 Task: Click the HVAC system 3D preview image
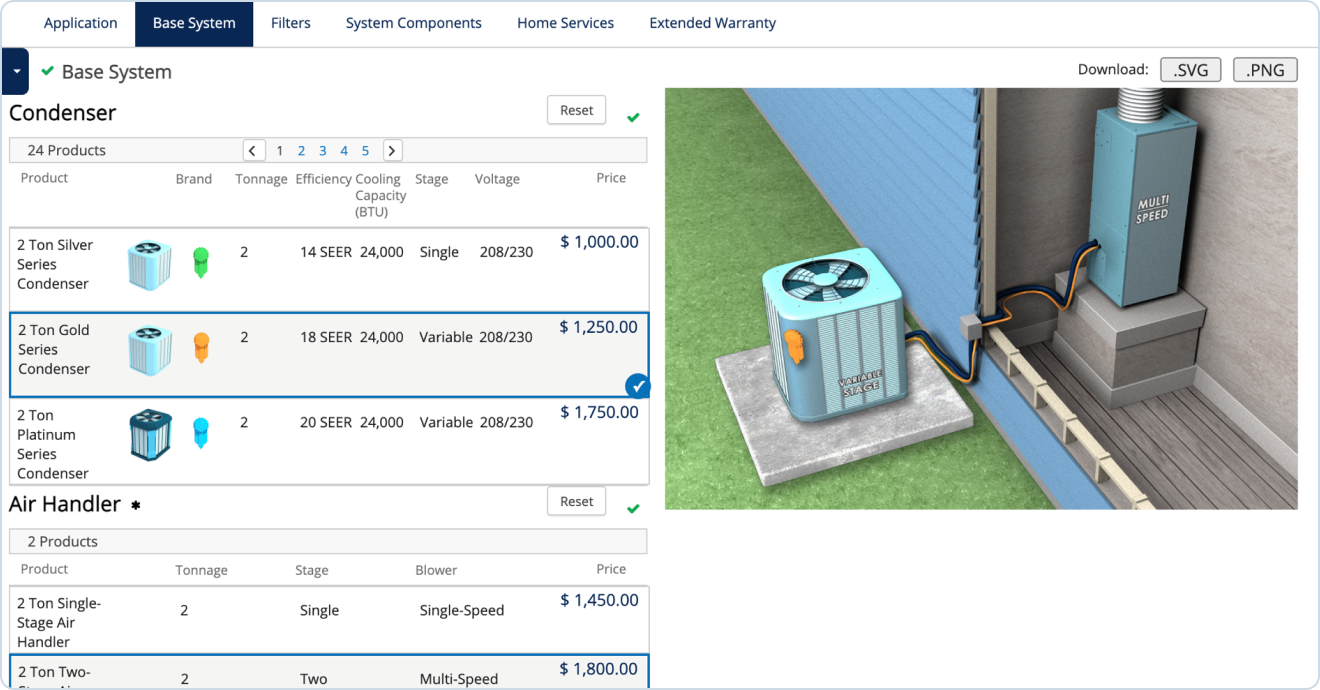point(980,298)
